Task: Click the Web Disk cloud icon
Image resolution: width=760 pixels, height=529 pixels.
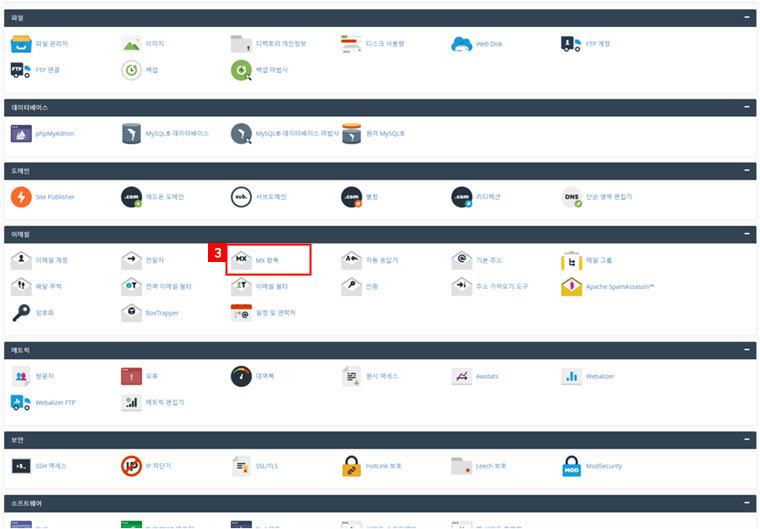Action: 461,44
